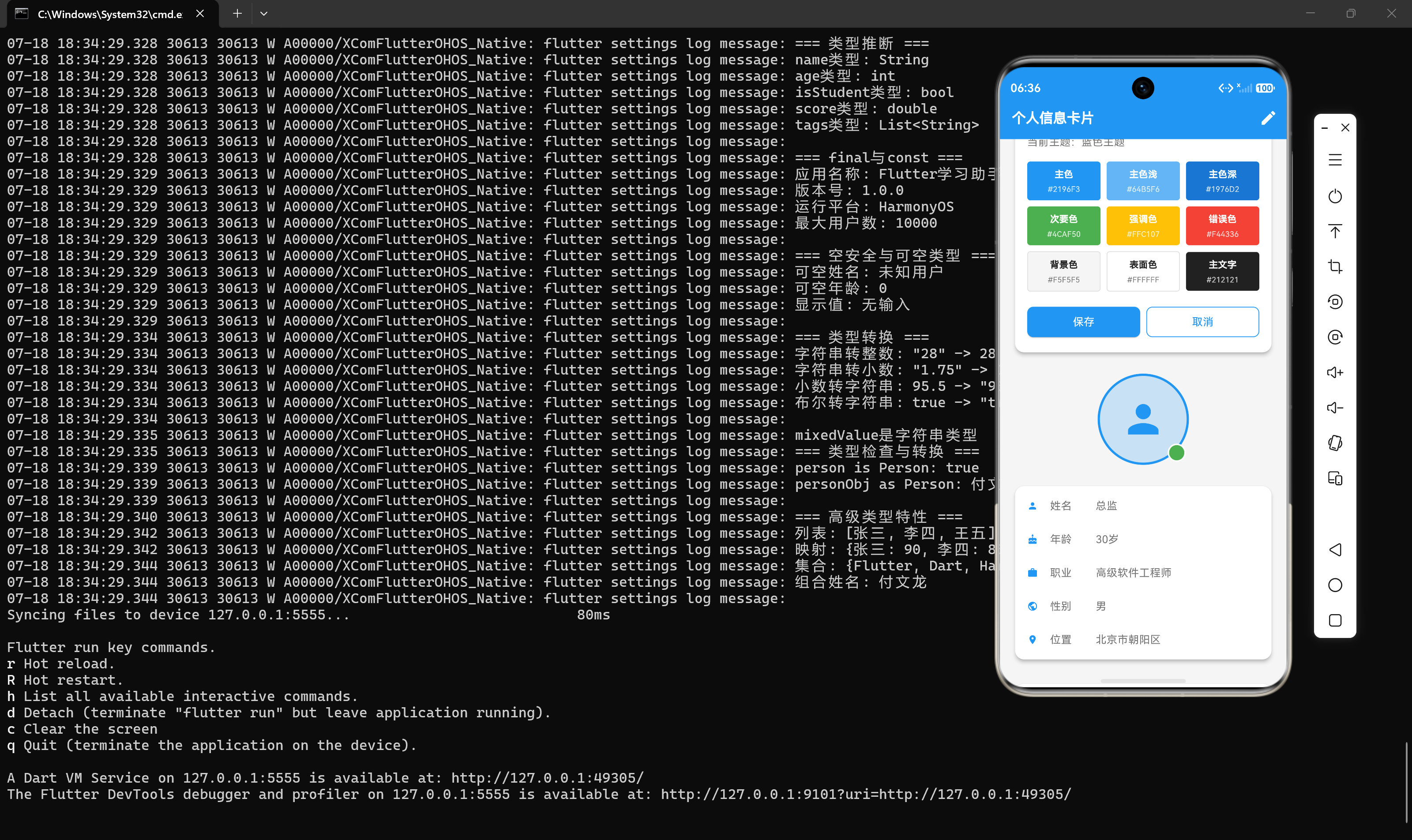1412x840 pixels.
Task: Click the terminal vertical scrollbar thumb
Action: pos(1406,783)
